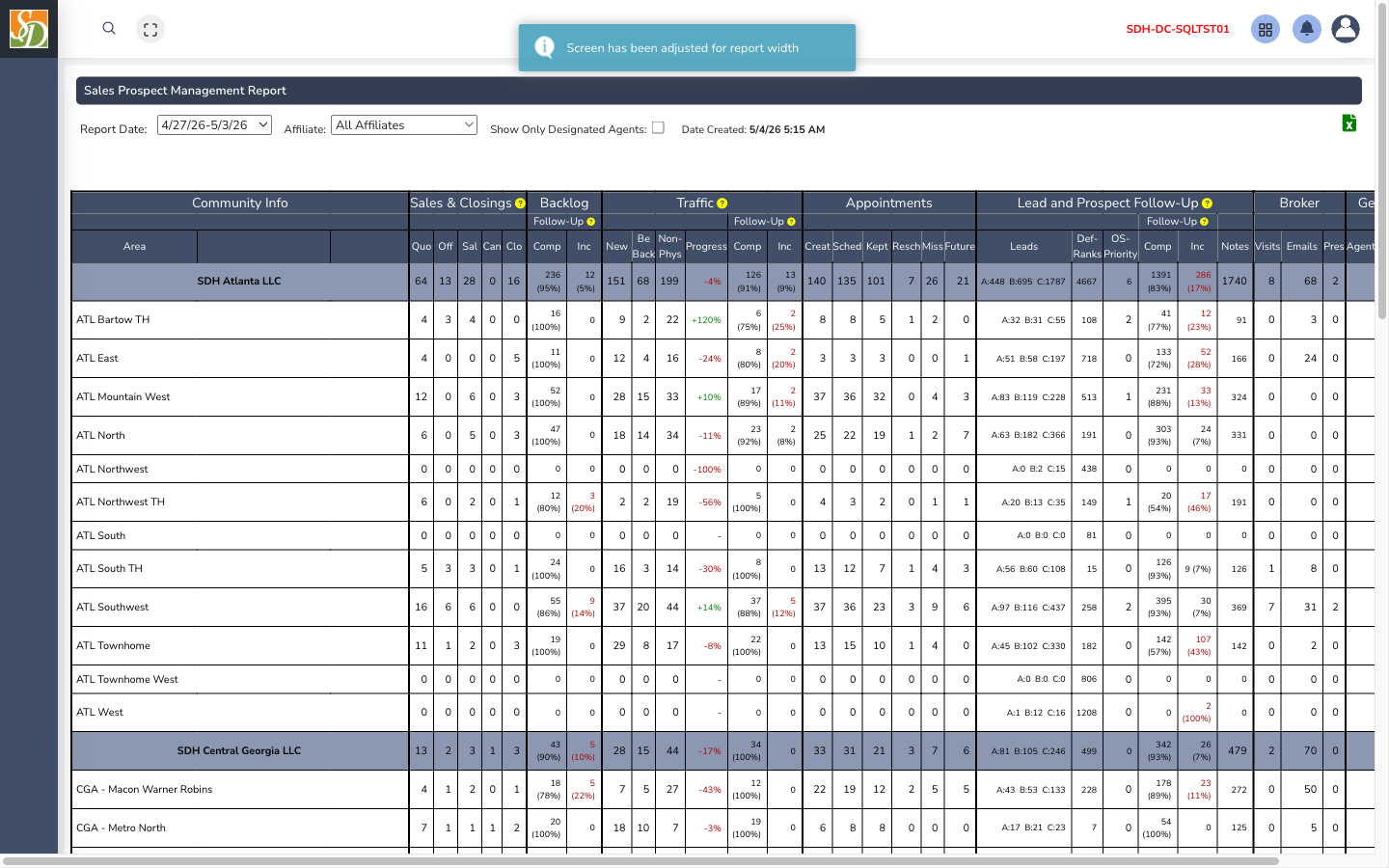Click the Future column header

coord(960,247)
